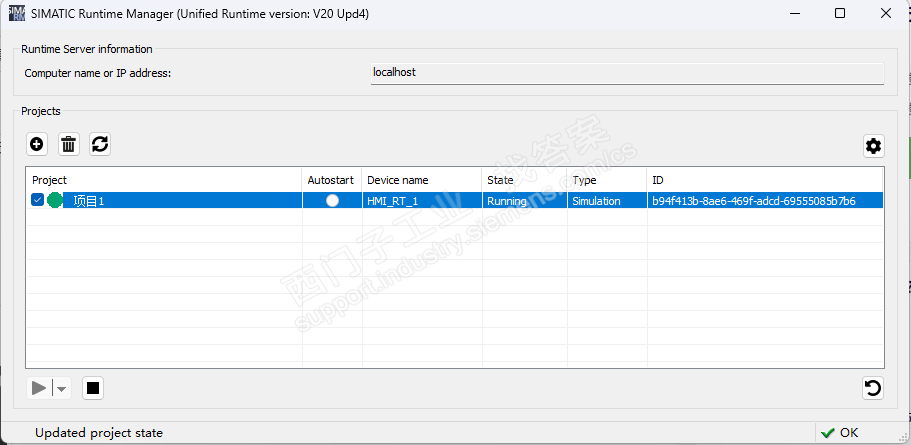911x445 pixels.
Task: Uncheck the 项目1 project checkbox
Action: pyautogui.click(x=38, y=200)
